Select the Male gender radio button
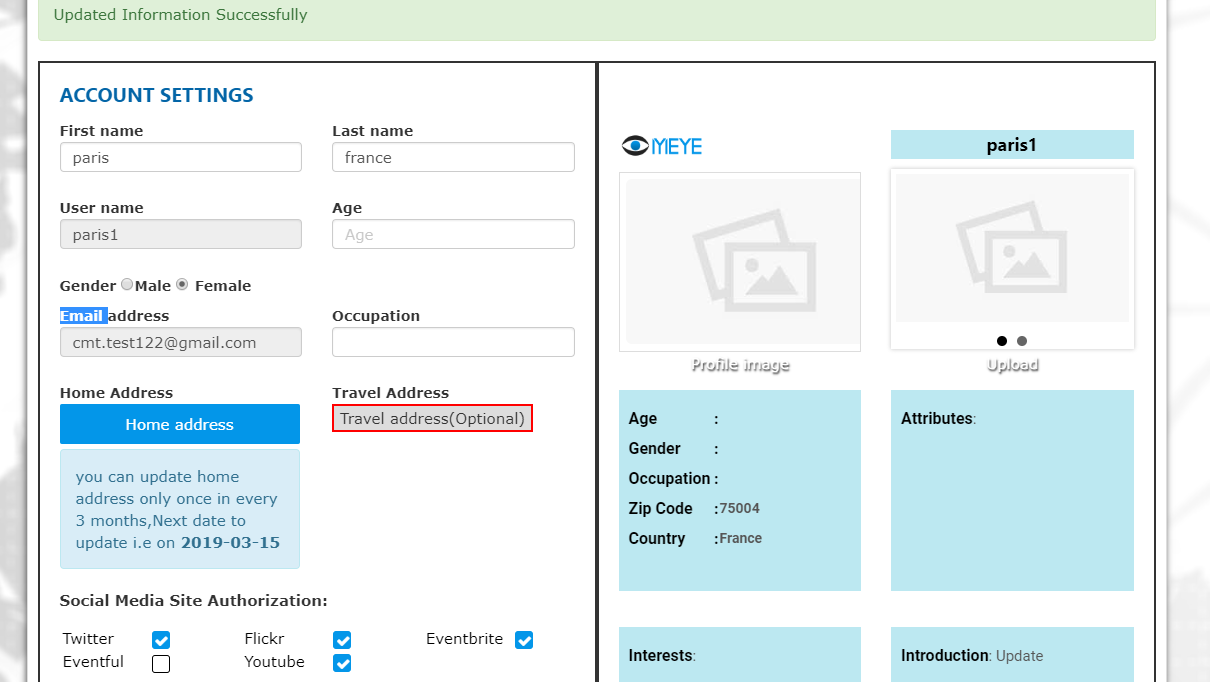Screen dimensions: 1210x682 click(127, 284)
